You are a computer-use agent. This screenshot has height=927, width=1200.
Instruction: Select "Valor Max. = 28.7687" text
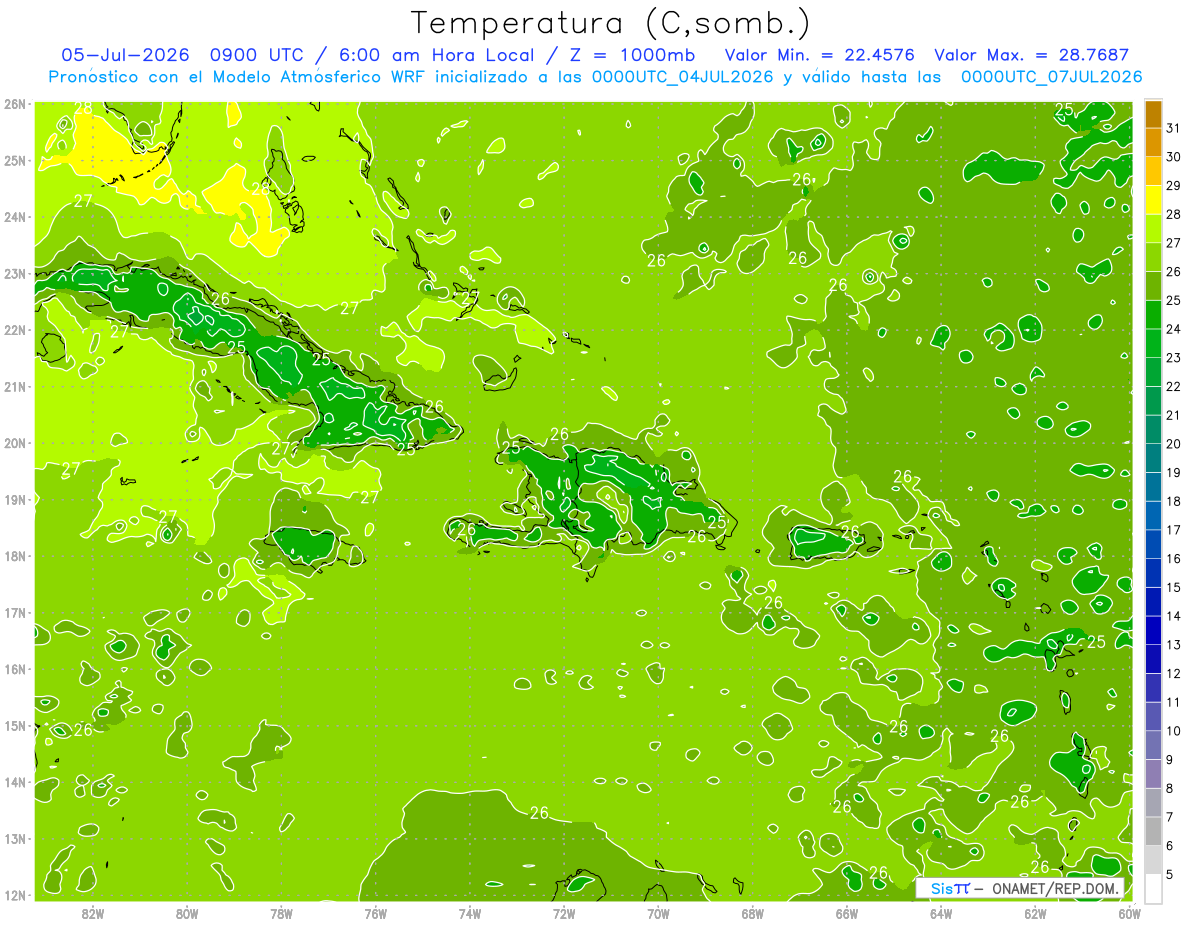coord(1032,55)
